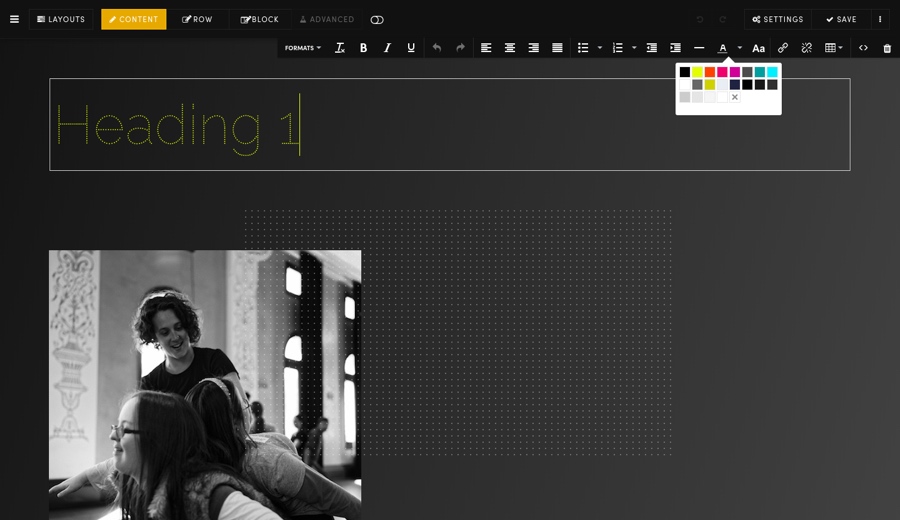900x520 pixels.
Task: Select the black and white photo
Action: pos(205,385)
